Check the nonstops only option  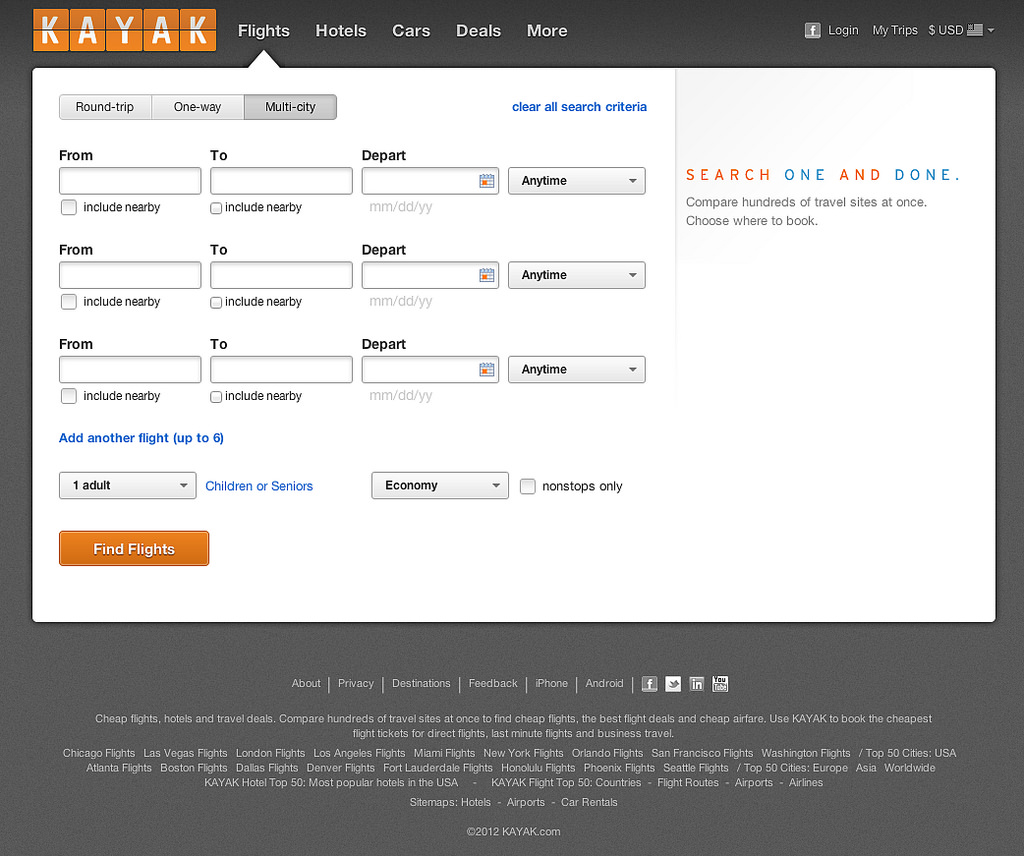point(527,486)
